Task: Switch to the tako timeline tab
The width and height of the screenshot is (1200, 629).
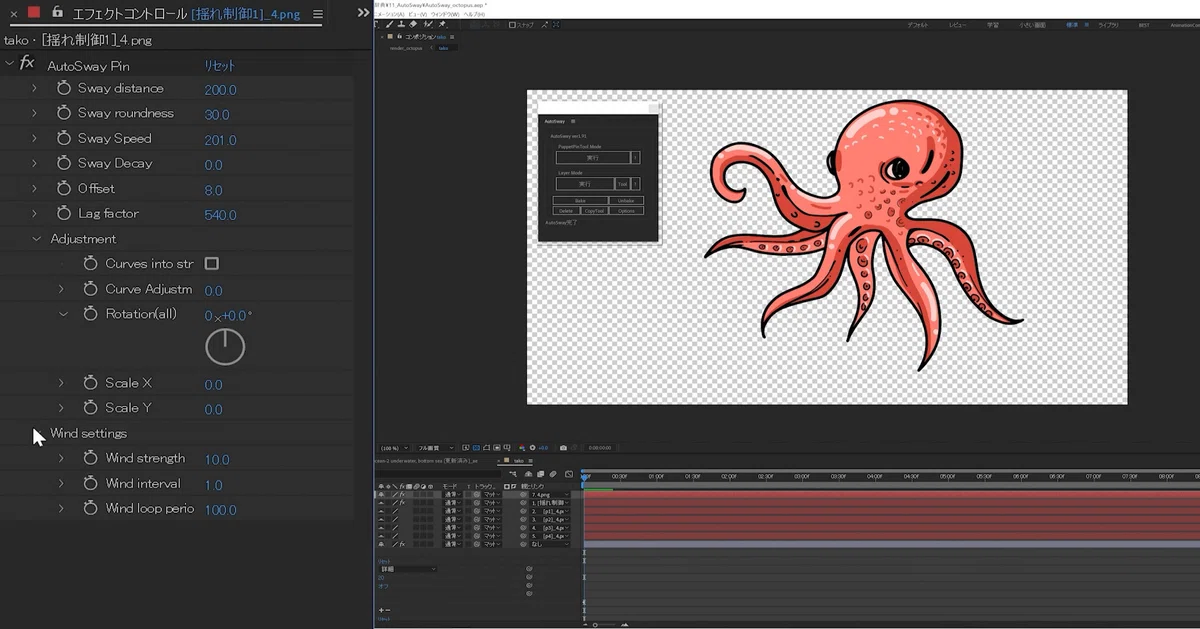Action: pos(519,461)
